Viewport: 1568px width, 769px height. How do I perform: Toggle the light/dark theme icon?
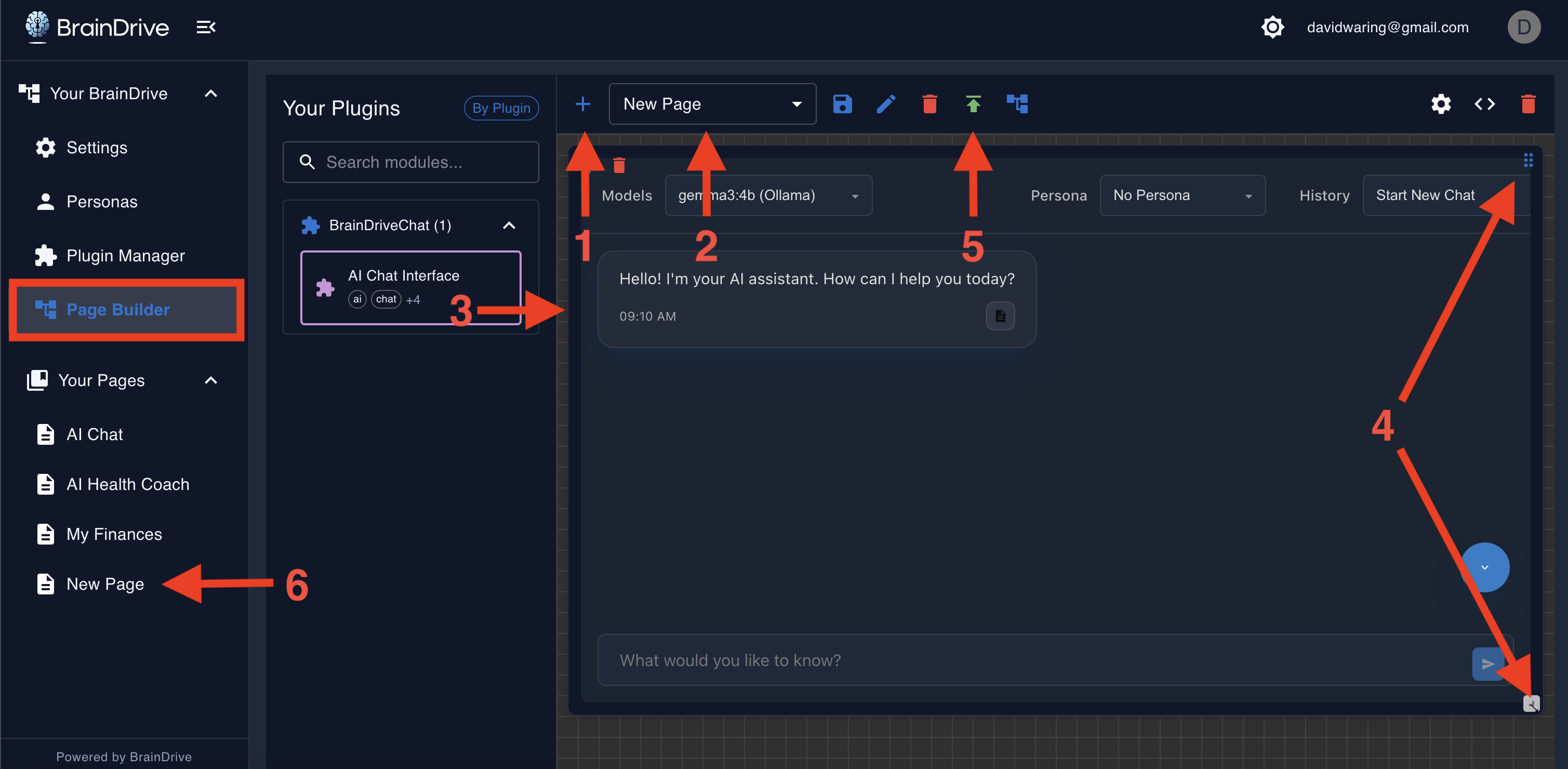[1272, 28]
